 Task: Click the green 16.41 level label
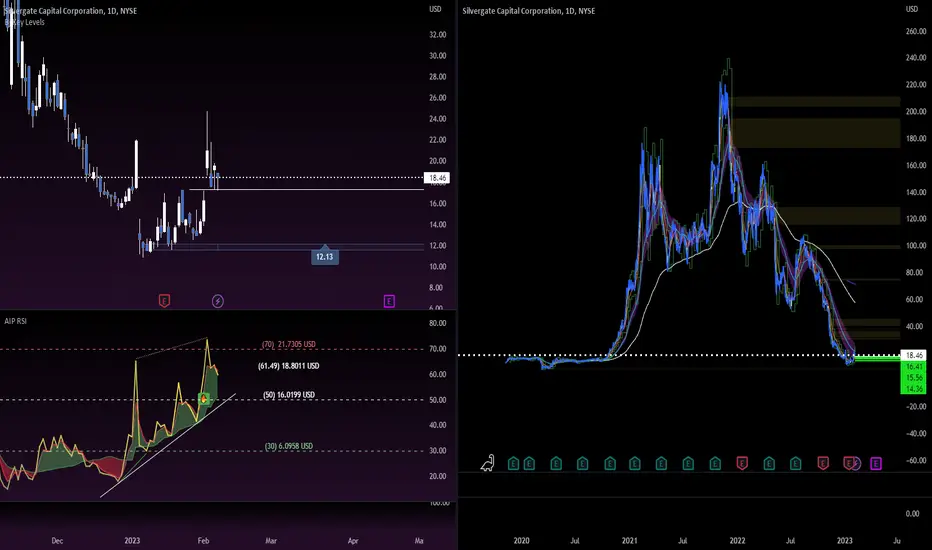[914, 366]
